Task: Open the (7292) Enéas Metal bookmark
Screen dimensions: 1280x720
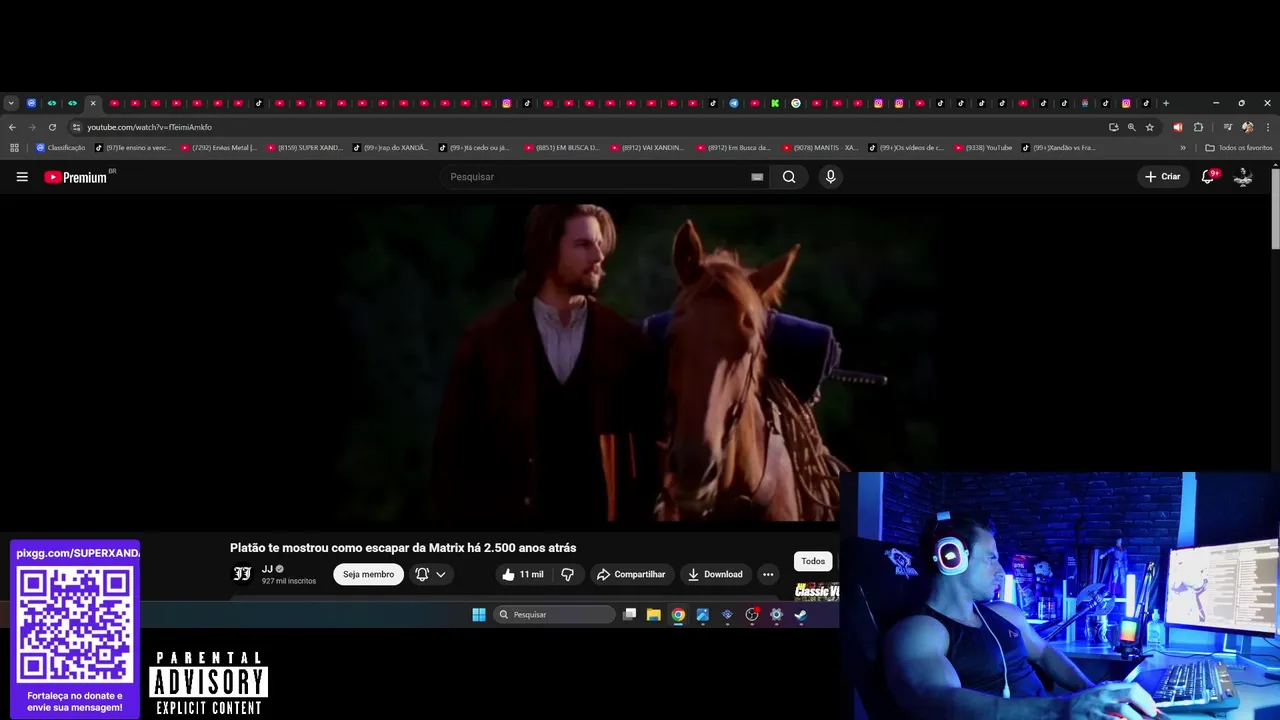Action: click(218, 148)
